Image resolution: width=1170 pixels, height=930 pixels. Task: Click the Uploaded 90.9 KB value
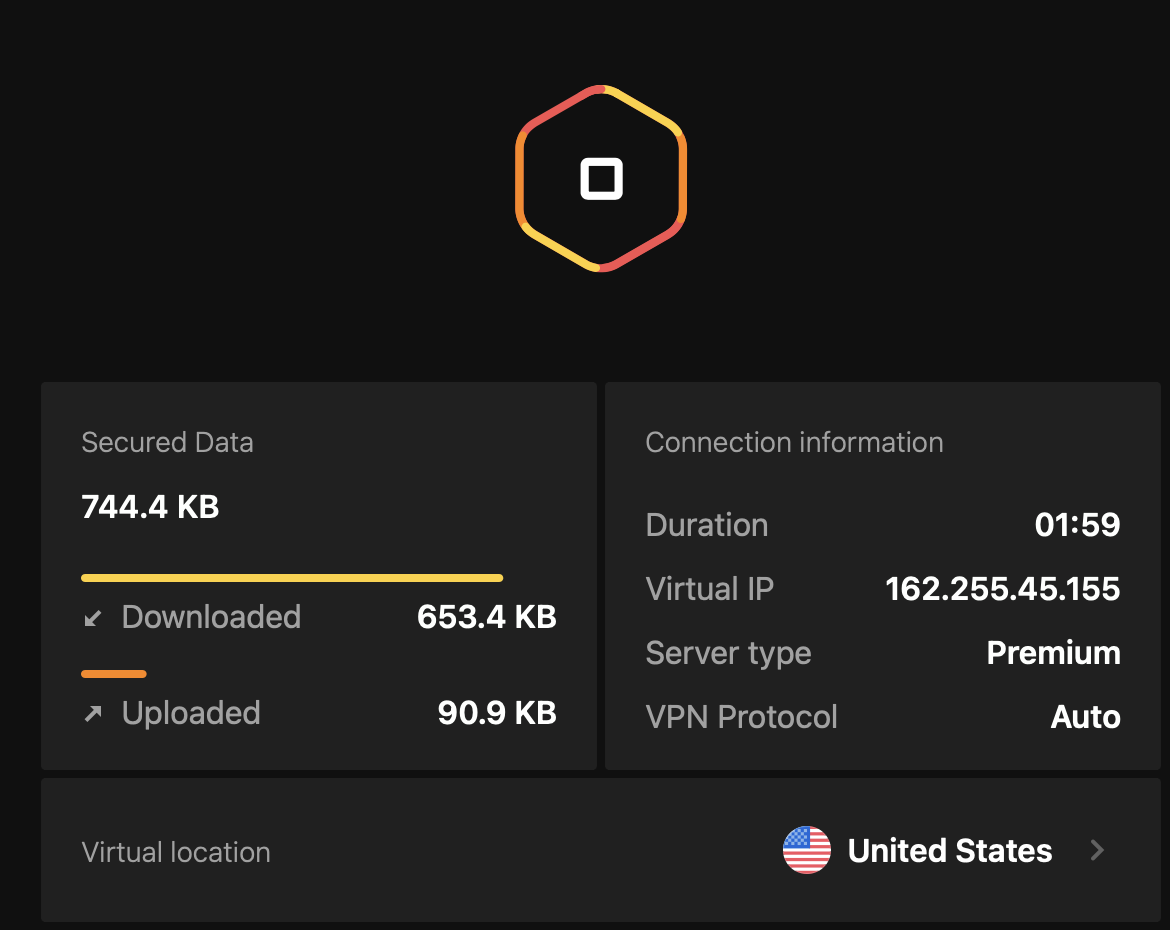[x=496, y=713]
